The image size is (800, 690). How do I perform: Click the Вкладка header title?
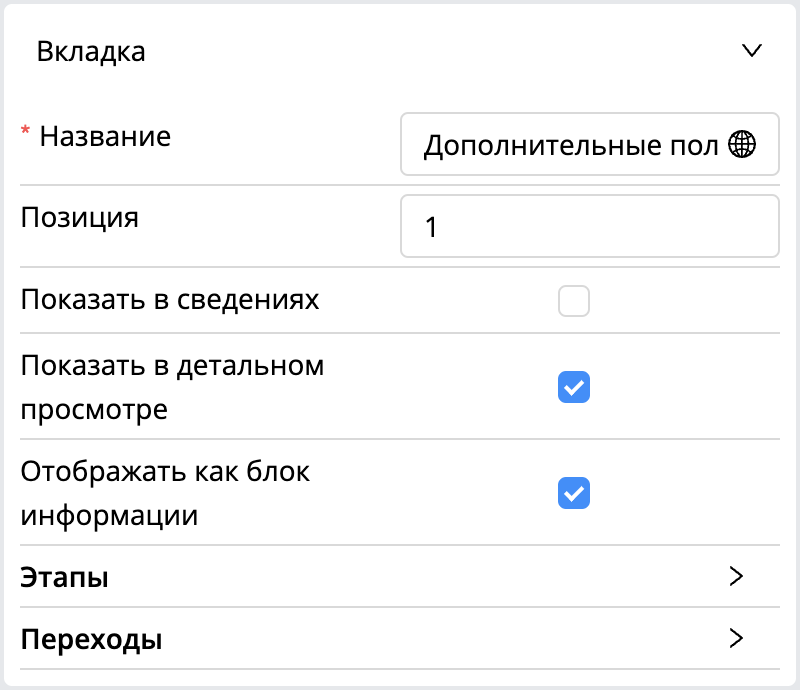[91, 52]
